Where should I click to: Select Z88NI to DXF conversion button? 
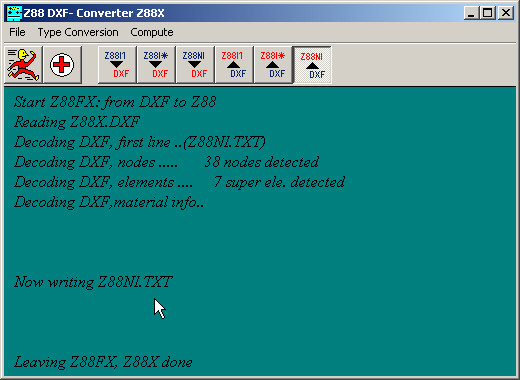(195, 65)
